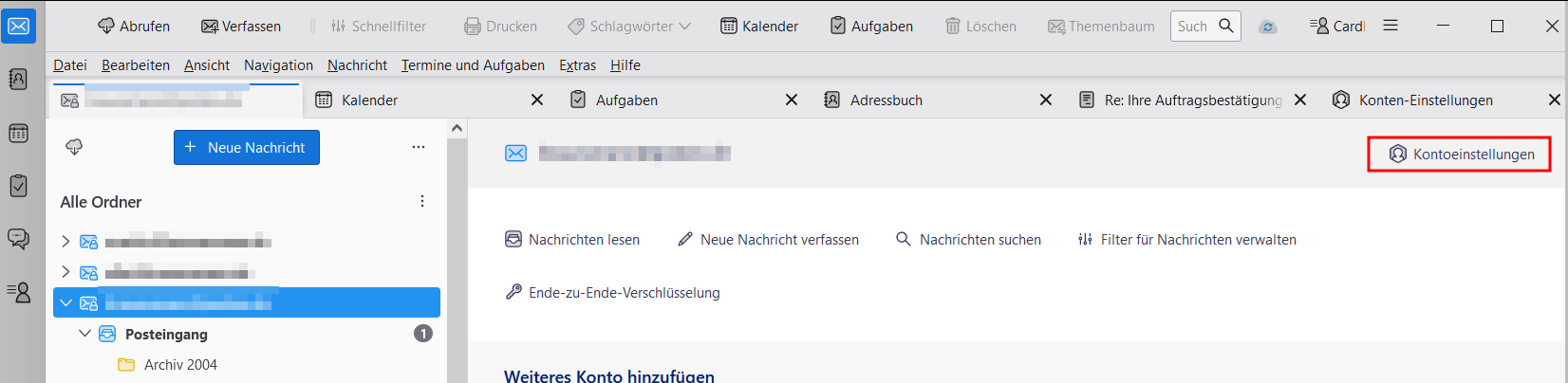Open the calendar icon in the left sidebar
This screenshot has height=383, width=1568.
19,133
